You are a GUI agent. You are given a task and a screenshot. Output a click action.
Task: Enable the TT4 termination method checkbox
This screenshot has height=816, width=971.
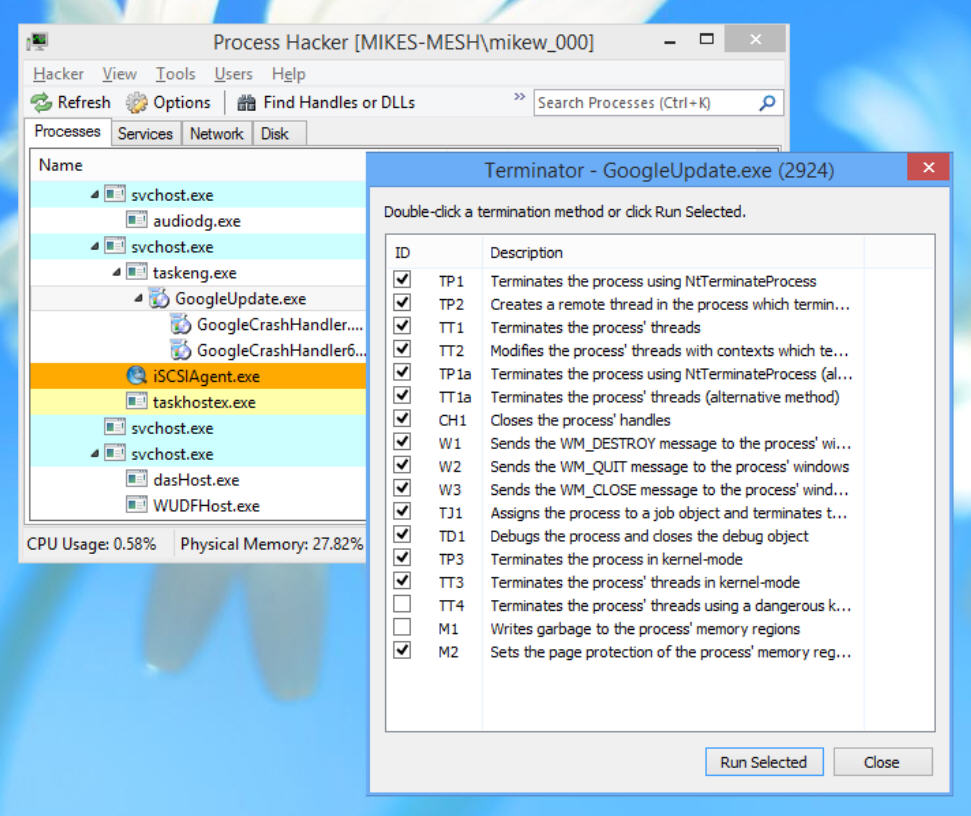click(403, 603)
